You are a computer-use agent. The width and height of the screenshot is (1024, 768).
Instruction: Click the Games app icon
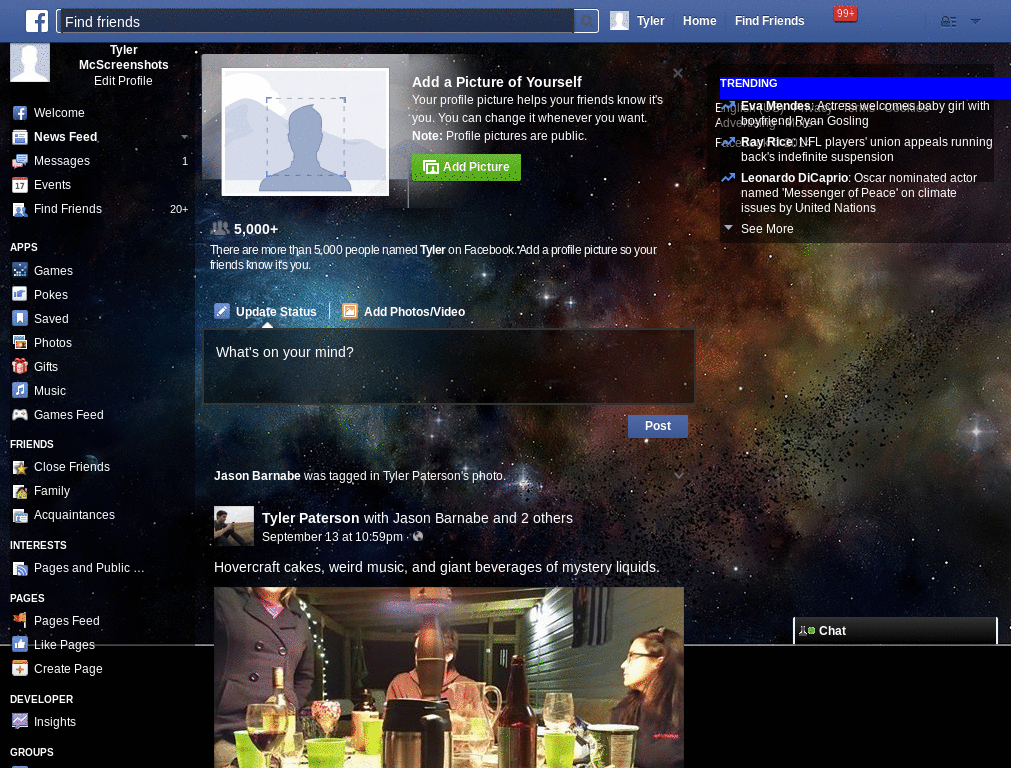20,270
